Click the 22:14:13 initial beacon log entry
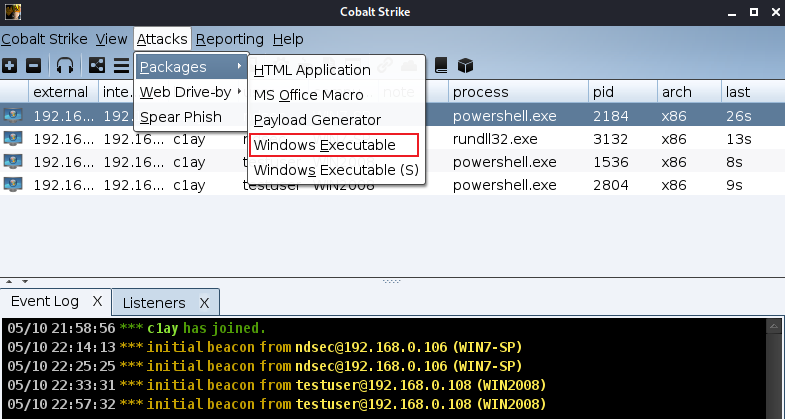The height and width of the screenshot is (419, 785). pyautogui.click(x=265, y=347)
